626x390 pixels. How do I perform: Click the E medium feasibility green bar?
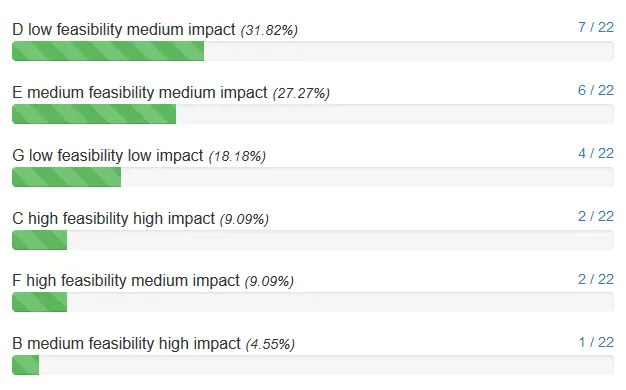[94, 114]
